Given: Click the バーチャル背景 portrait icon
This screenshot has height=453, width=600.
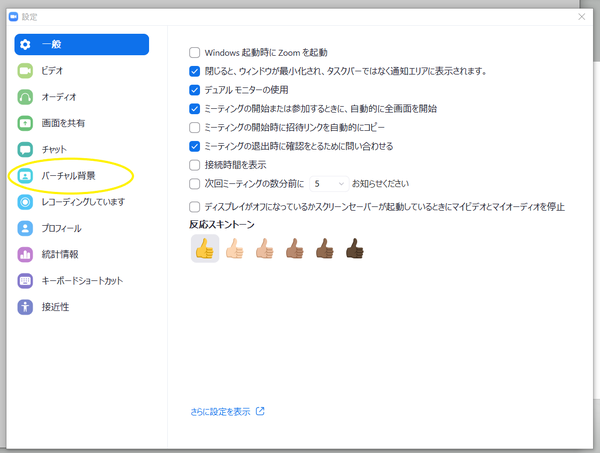Looking at the screenshot, I should tap(25, 176).
